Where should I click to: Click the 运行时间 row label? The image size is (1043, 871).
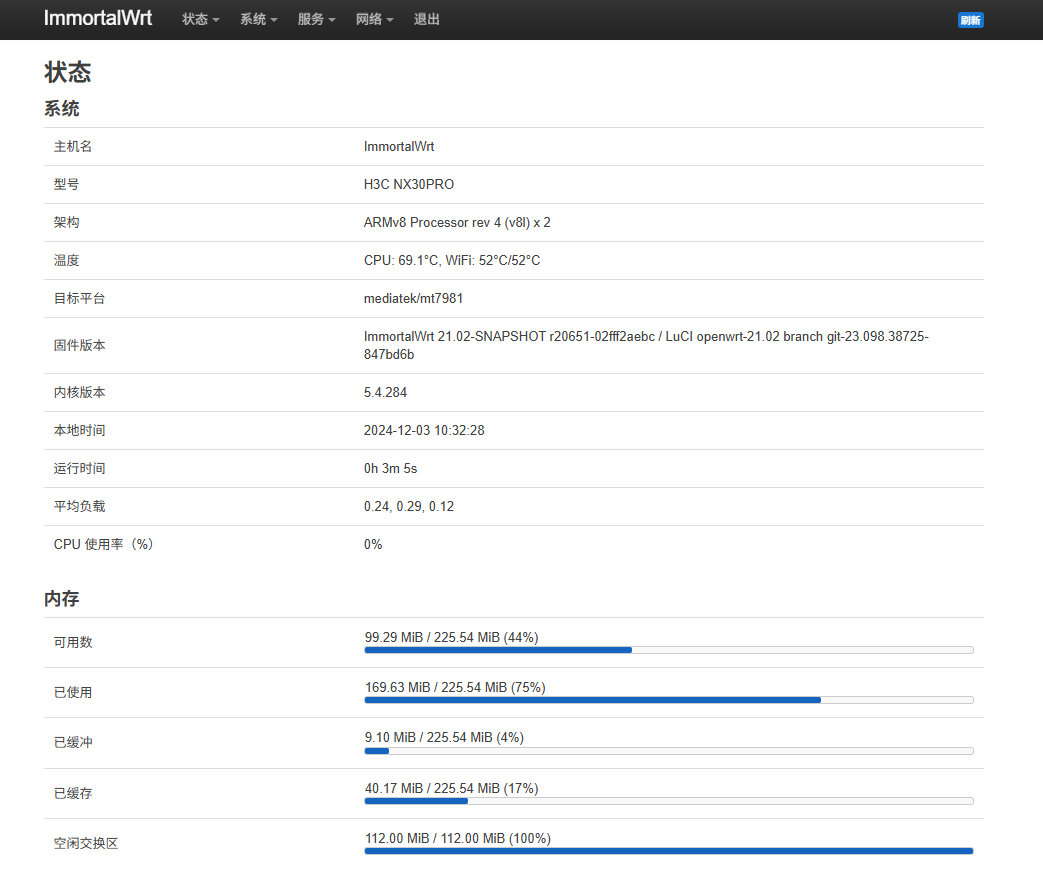[79, 468]
